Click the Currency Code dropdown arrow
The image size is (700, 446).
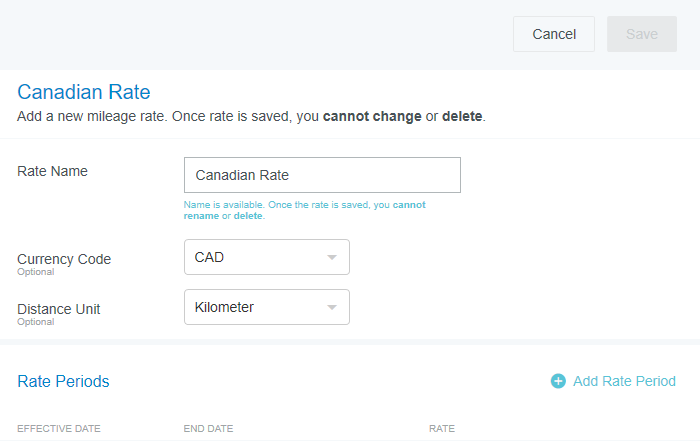point(332,257)
